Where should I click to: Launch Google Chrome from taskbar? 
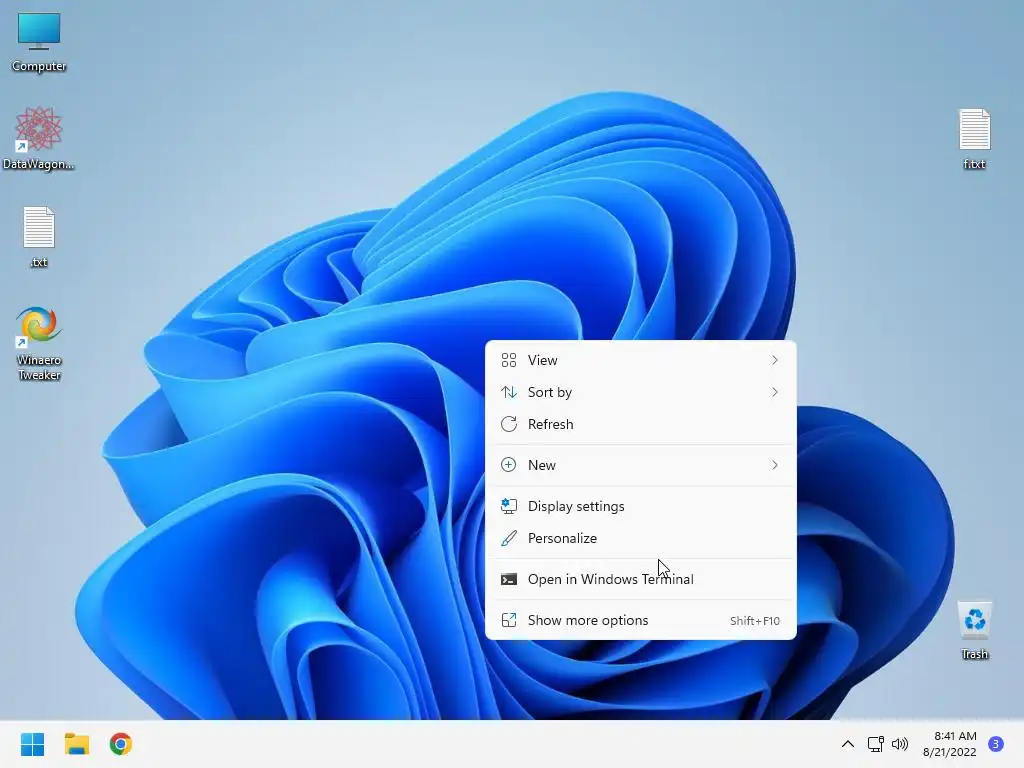click(x=121, y=744)
